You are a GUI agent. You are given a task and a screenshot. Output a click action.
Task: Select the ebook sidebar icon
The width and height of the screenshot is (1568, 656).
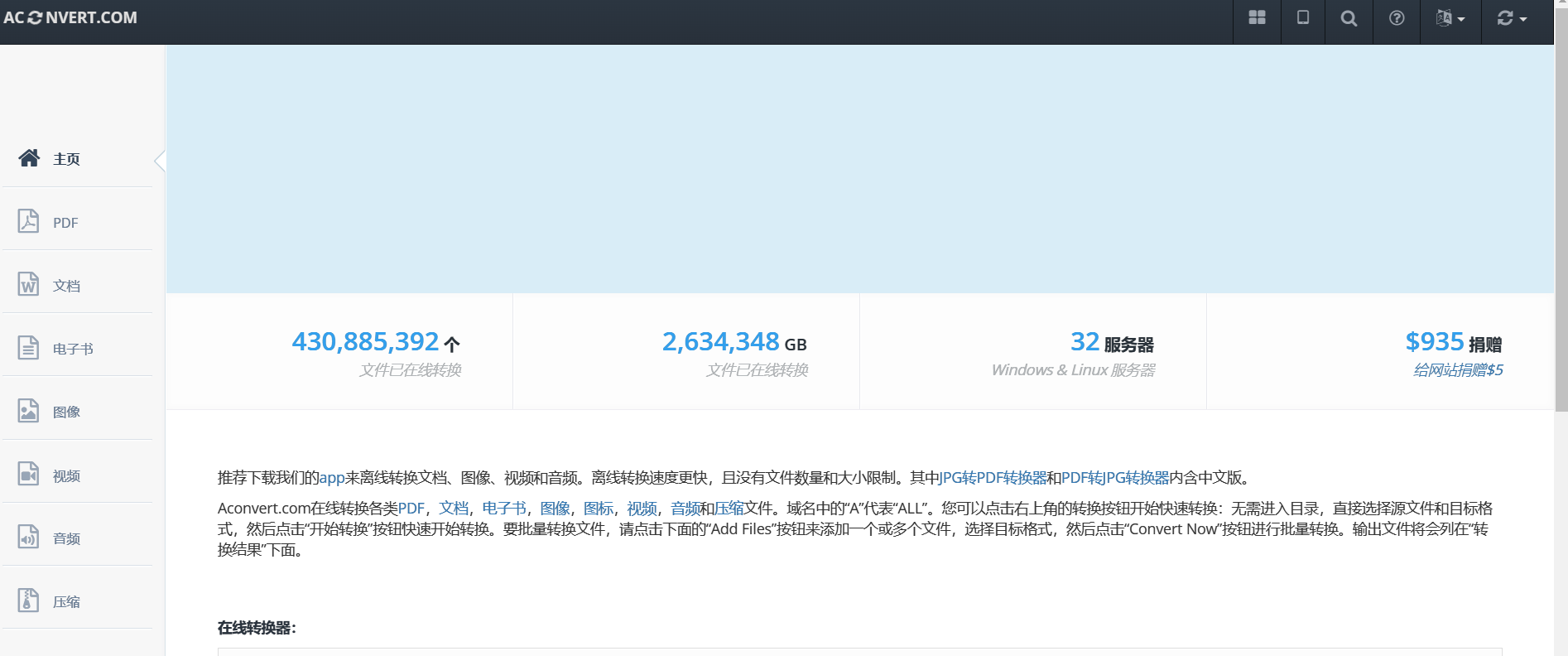click(28, 348)
